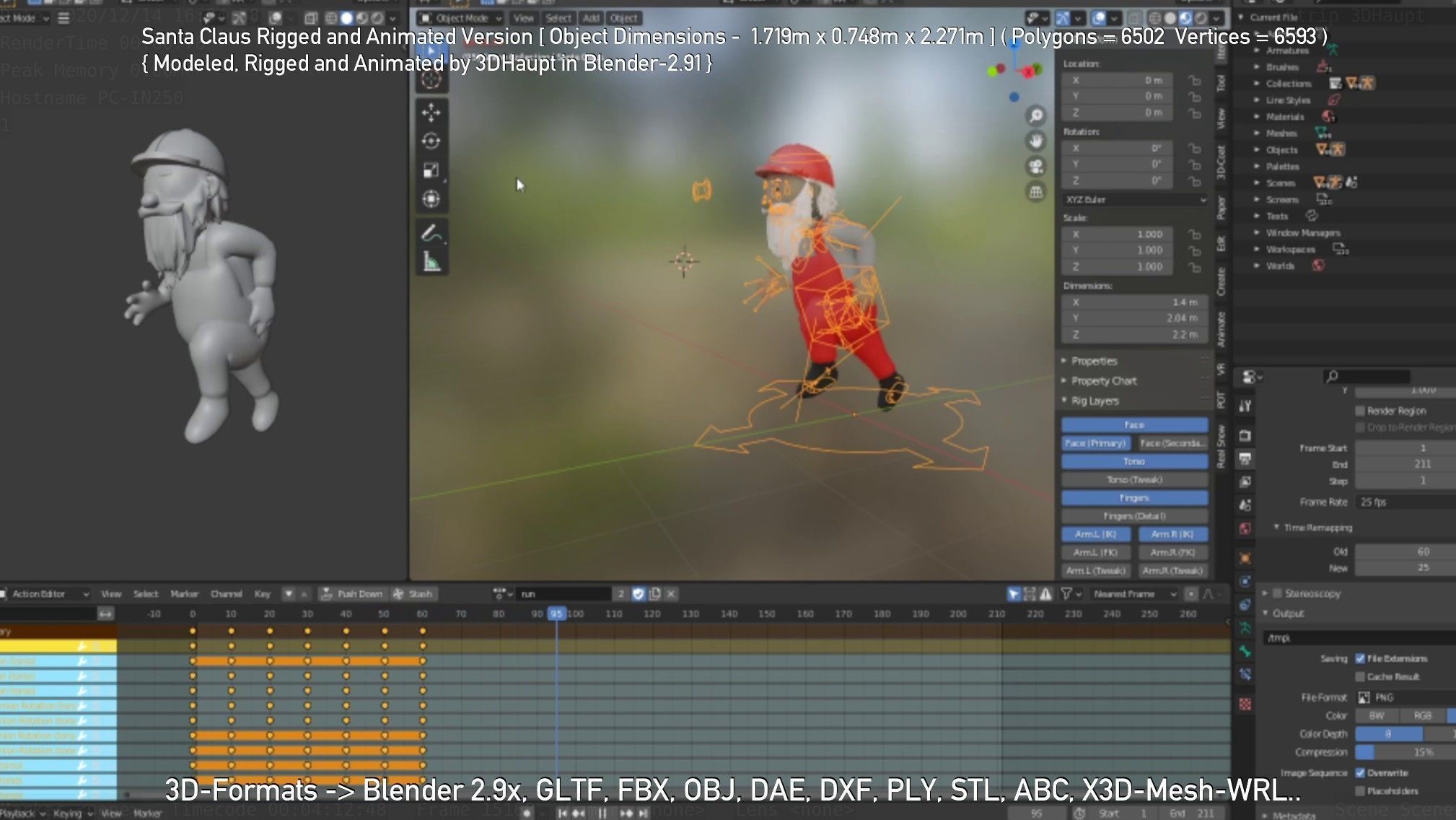Screen dimensions: 1456x820
Task: Select the RGB color mode button
Action: click(1422, 716)
